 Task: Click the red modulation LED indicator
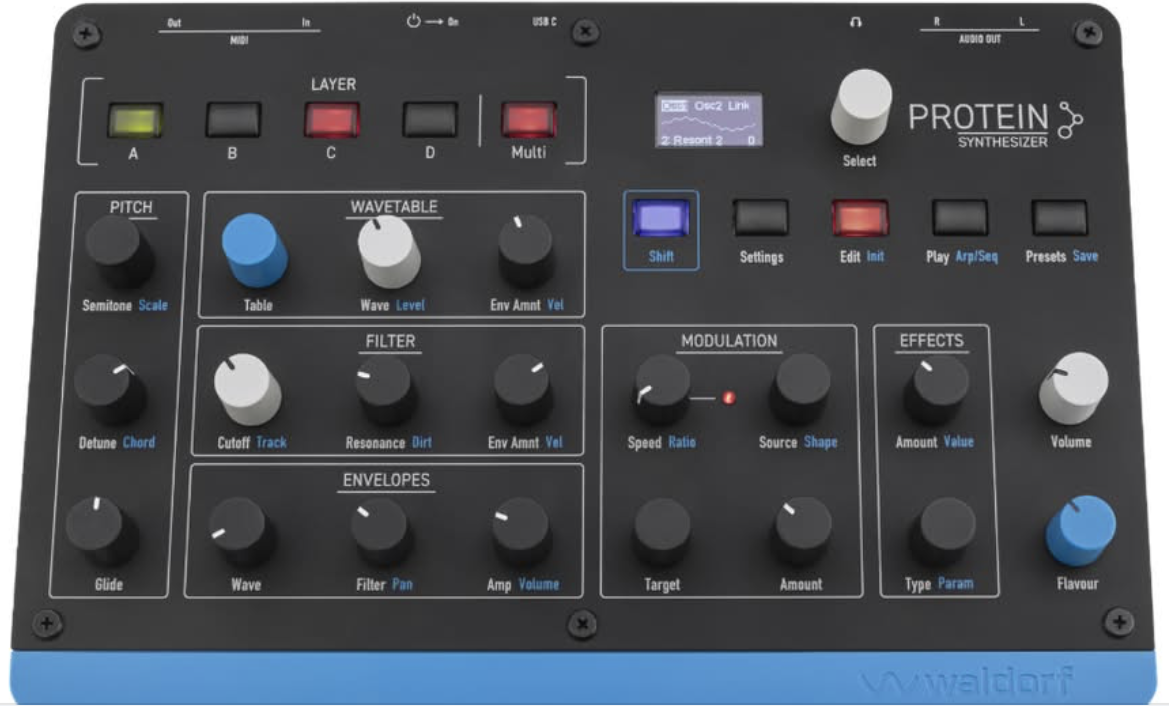pyautogui.click(x=730, y=398)
